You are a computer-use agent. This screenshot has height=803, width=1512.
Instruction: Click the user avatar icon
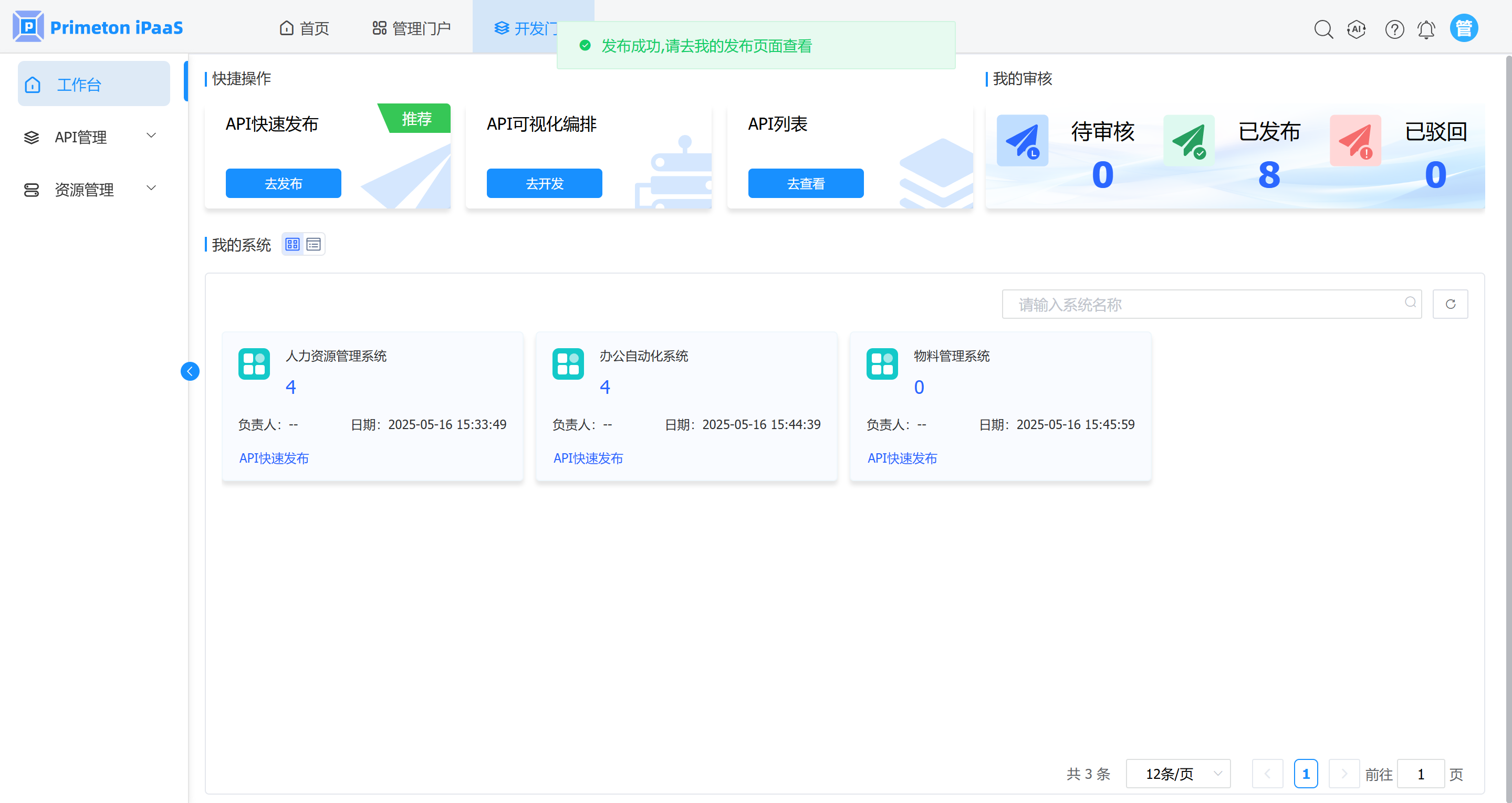click(1464, 28)
